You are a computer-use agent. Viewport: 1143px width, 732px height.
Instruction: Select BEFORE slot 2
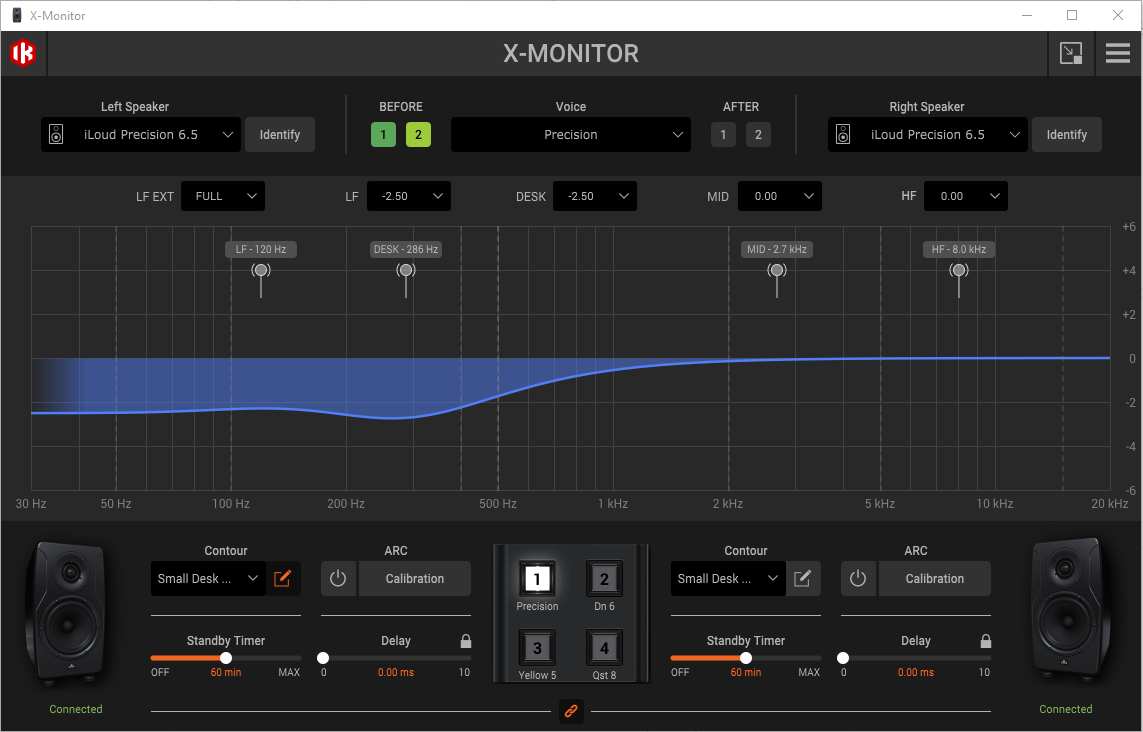[x=418, y=135]
